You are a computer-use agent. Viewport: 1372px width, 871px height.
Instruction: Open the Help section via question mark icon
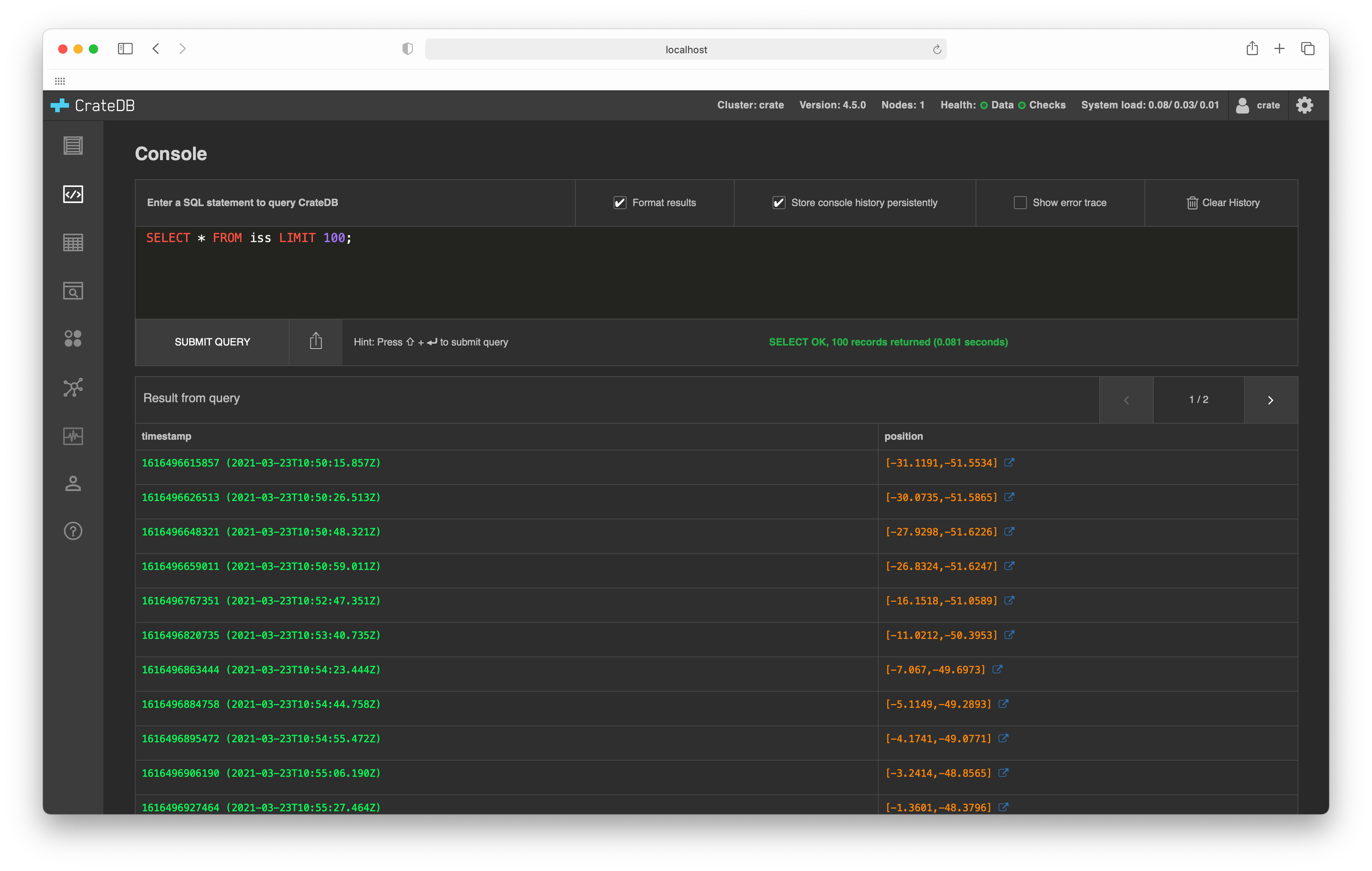coord(73,531)
